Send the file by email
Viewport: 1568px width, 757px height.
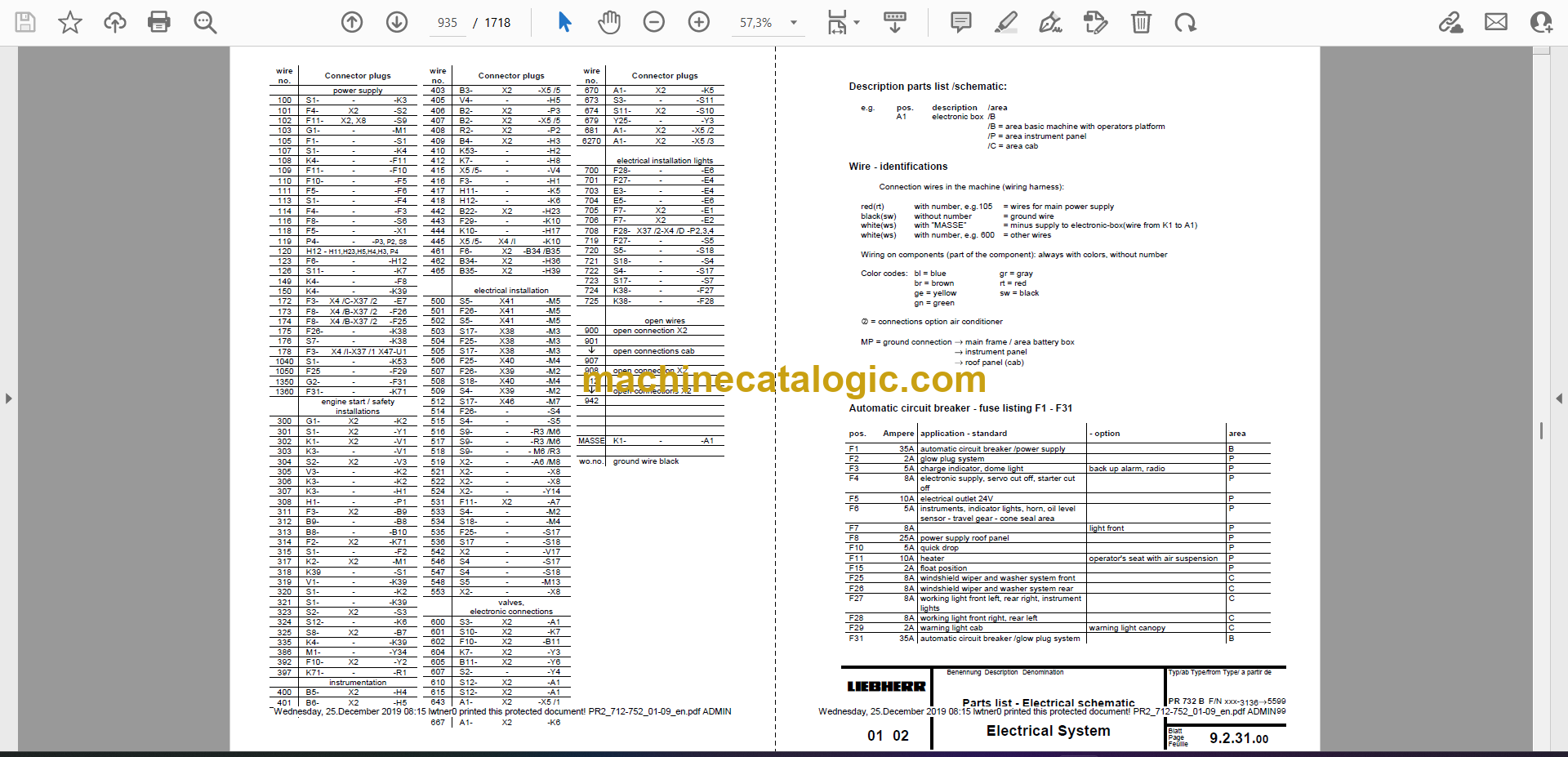1496,22
